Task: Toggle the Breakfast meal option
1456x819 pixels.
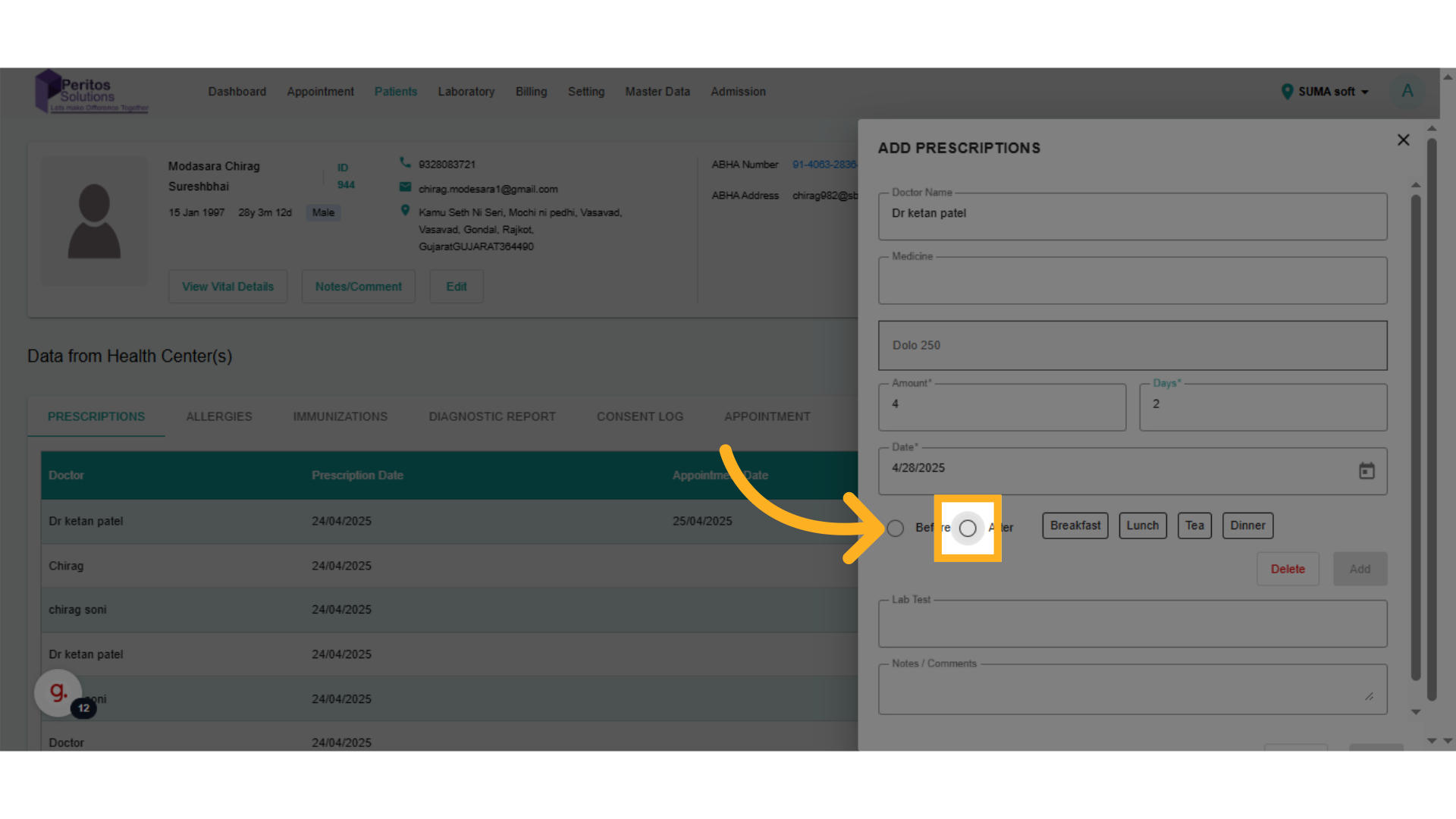Action: click(1075, 526)
